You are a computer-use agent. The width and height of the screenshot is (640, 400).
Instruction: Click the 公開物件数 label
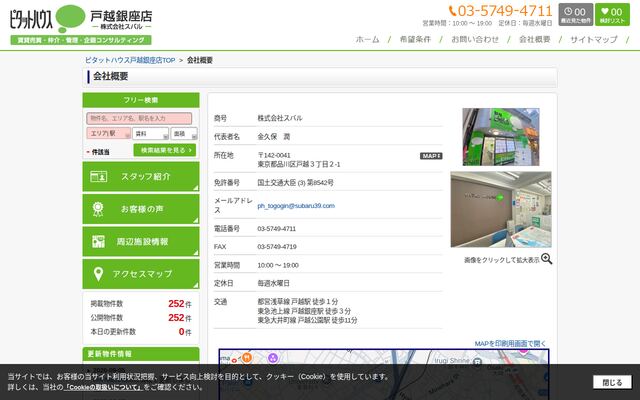coord(107,318)
